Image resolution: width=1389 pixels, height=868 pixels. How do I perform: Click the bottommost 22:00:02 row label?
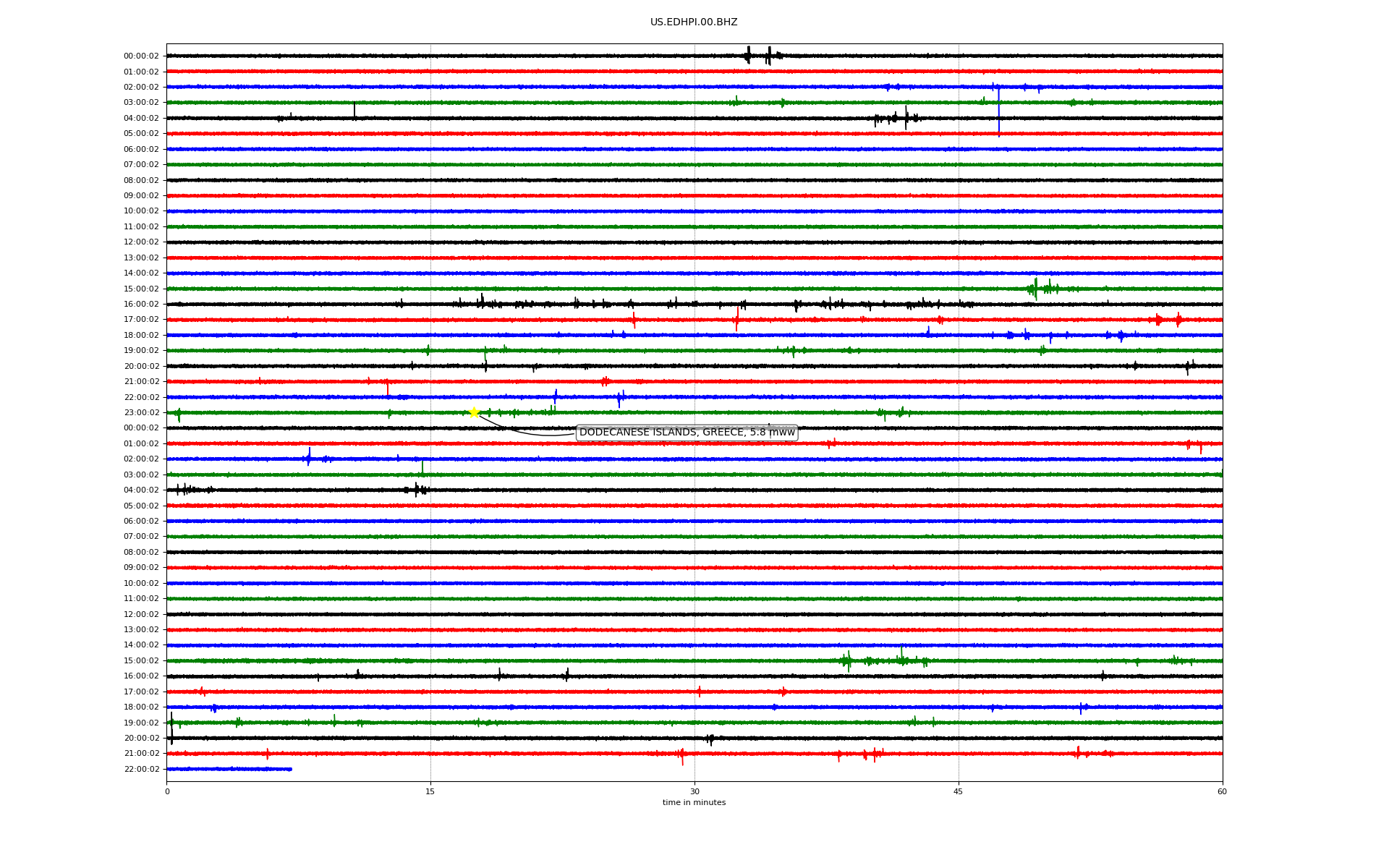click(141, 770)
